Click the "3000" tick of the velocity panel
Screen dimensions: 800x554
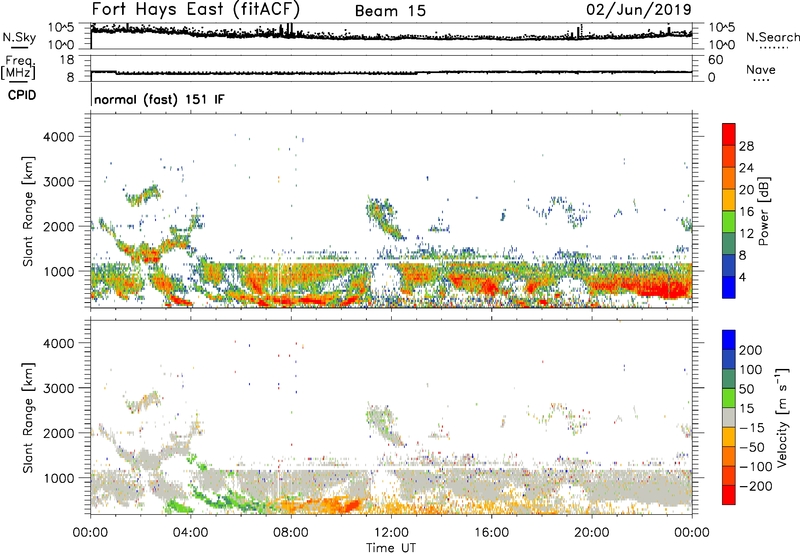[58, 388]
